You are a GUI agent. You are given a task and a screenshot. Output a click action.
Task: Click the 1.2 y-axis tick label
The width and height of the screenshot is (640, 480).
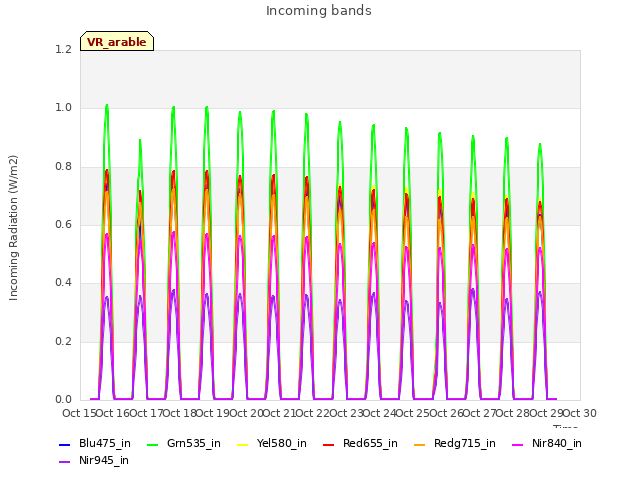pos(63,49)
